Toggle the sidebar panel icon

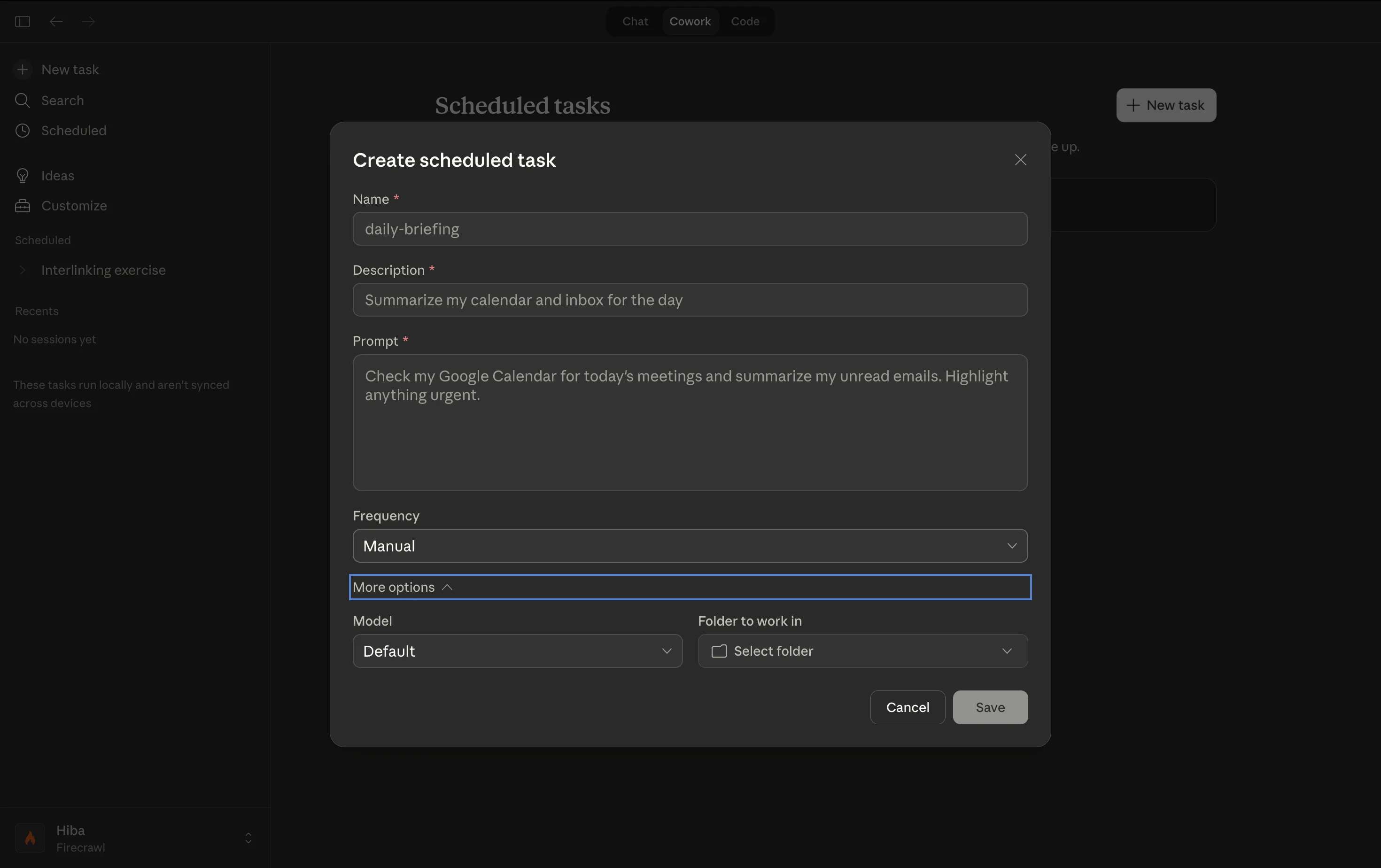pyautogui.click(x=23, y=21)
